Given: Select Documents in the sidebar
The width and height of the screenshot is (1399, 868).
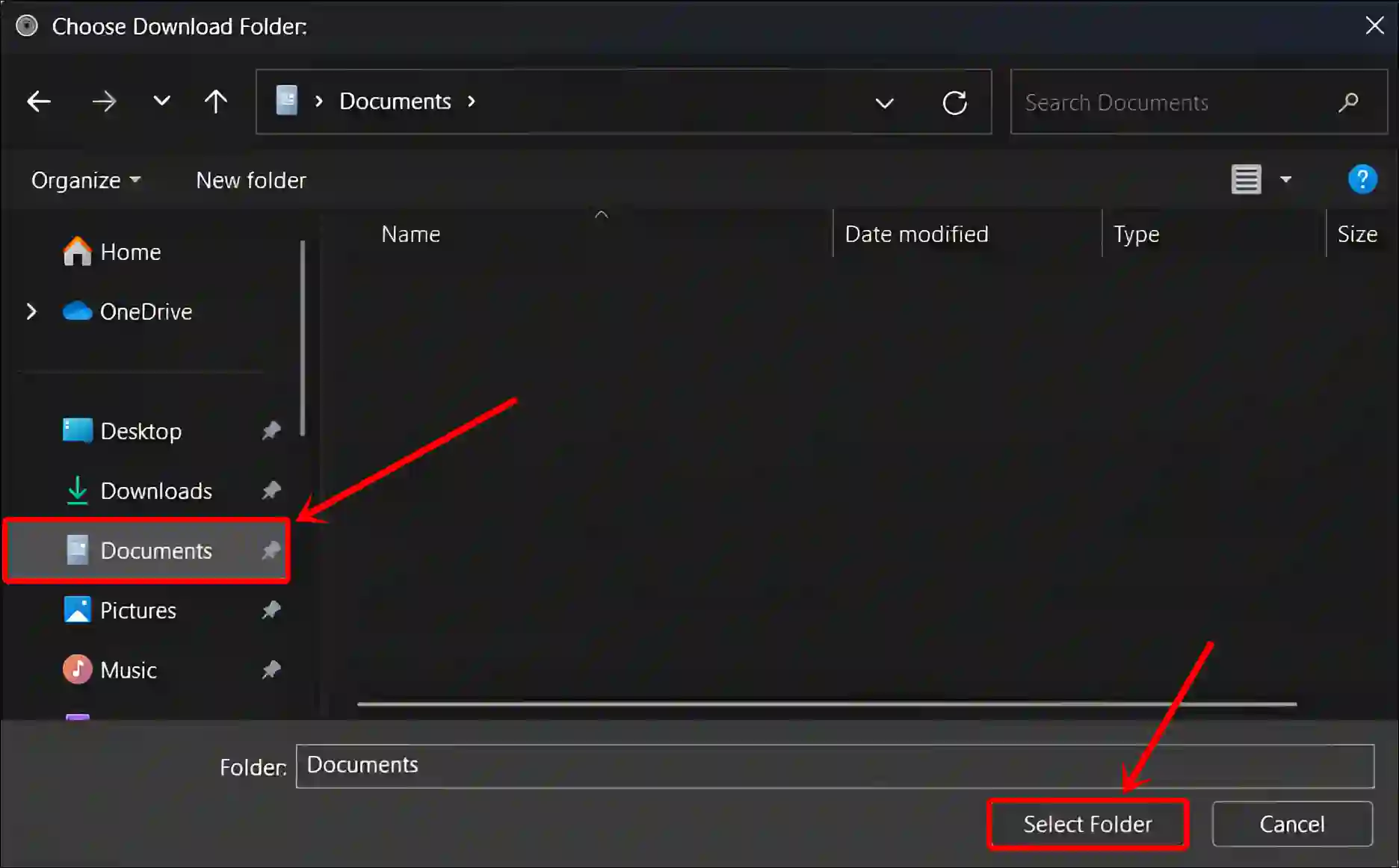Looking at the screenshot, I should [x=146, y=551].
